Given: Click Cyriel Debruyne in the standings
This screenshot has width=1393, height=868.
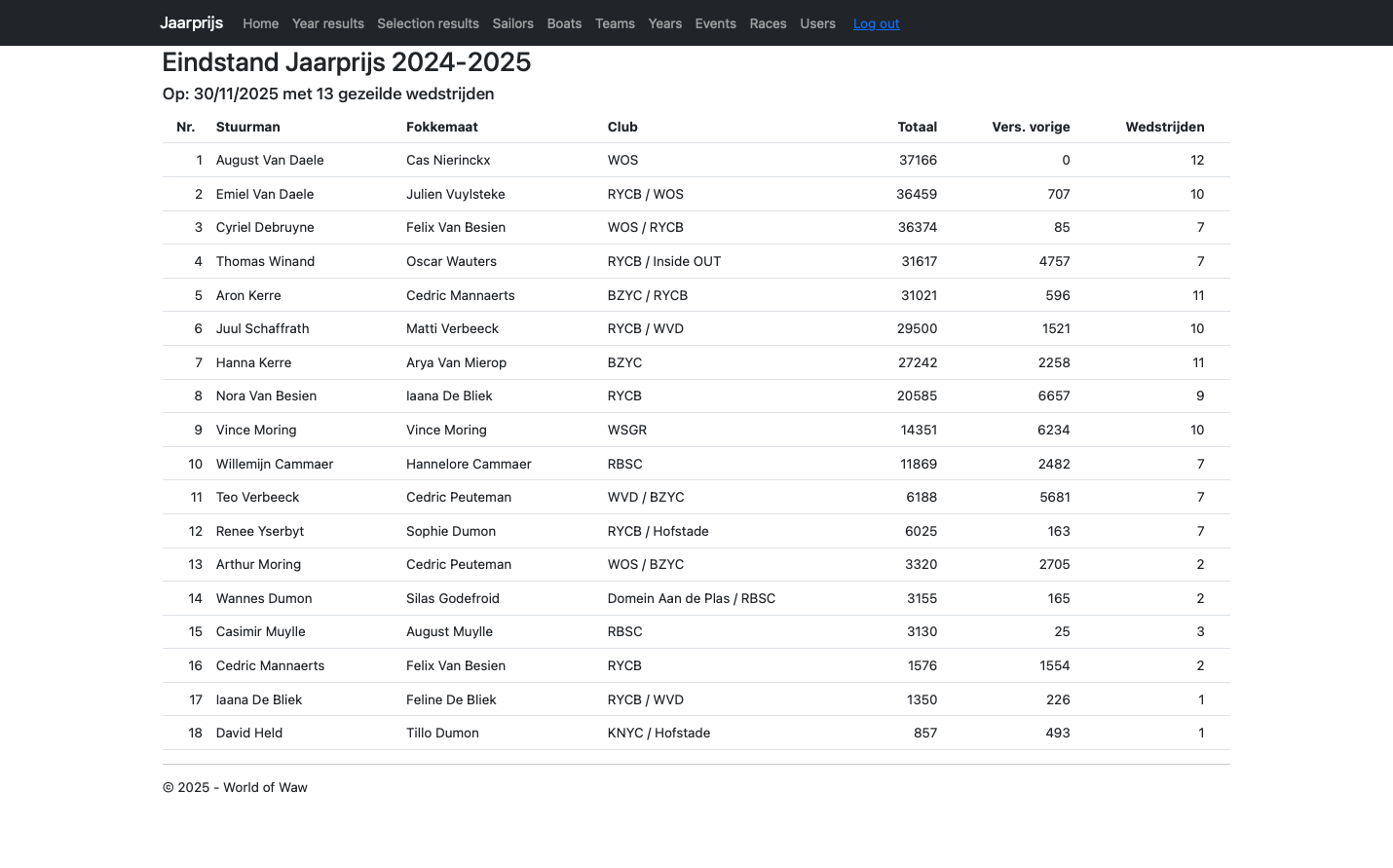Looking at the screenshot, I should point(265,227).
